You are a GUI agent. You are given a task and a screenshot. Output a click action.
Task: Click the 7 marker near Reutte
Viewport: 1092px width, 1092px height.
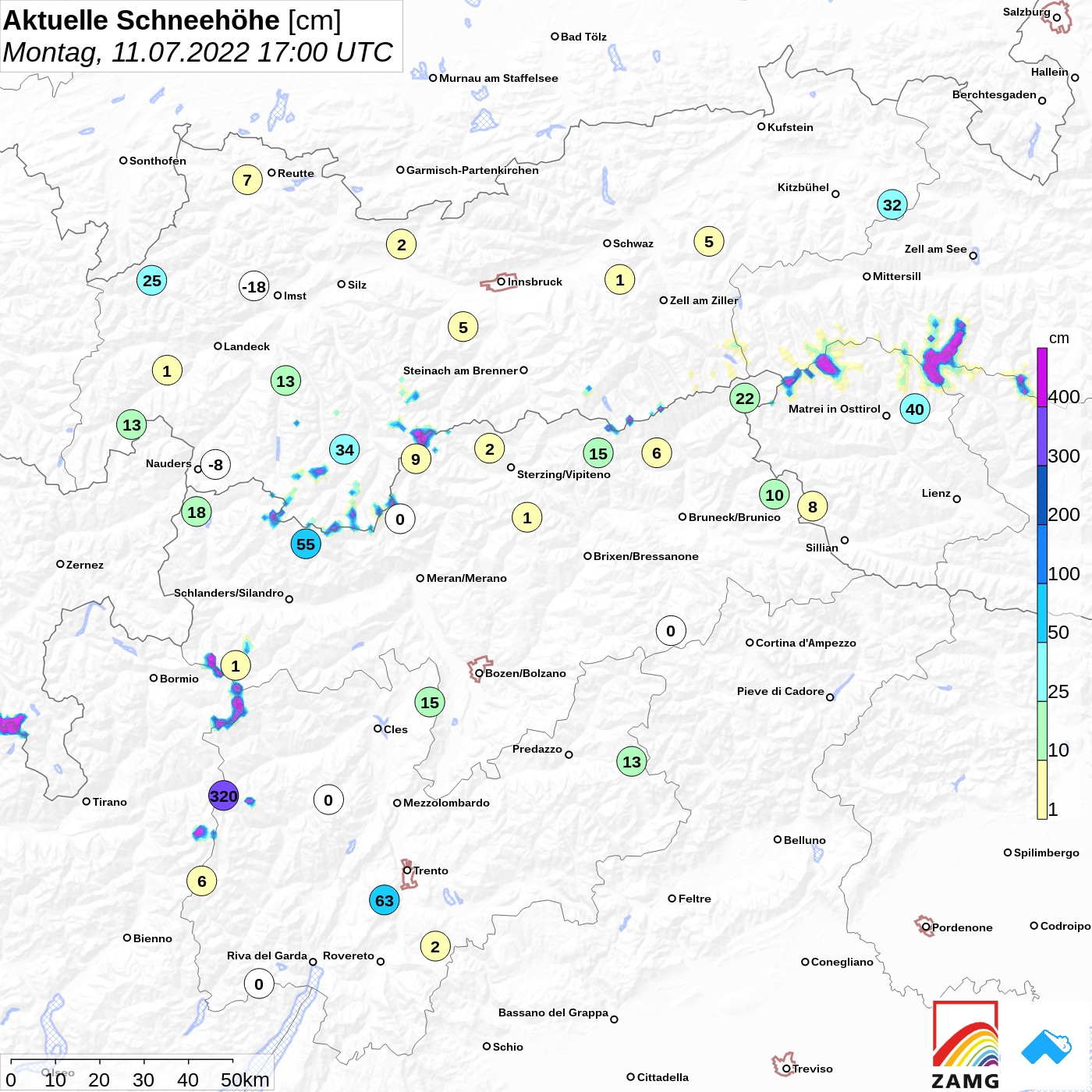coord(247,180)
